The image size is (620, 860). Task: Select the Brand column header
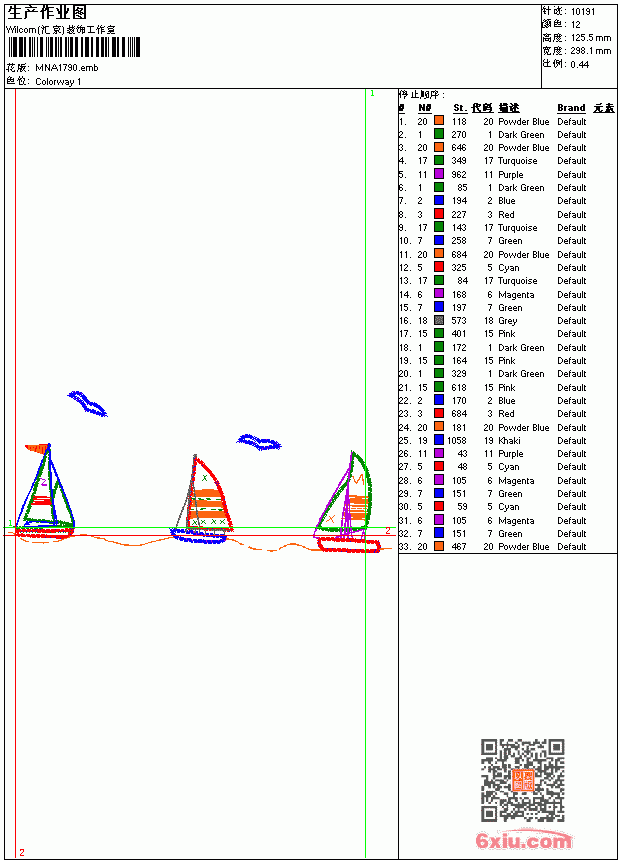coord(571,108)
